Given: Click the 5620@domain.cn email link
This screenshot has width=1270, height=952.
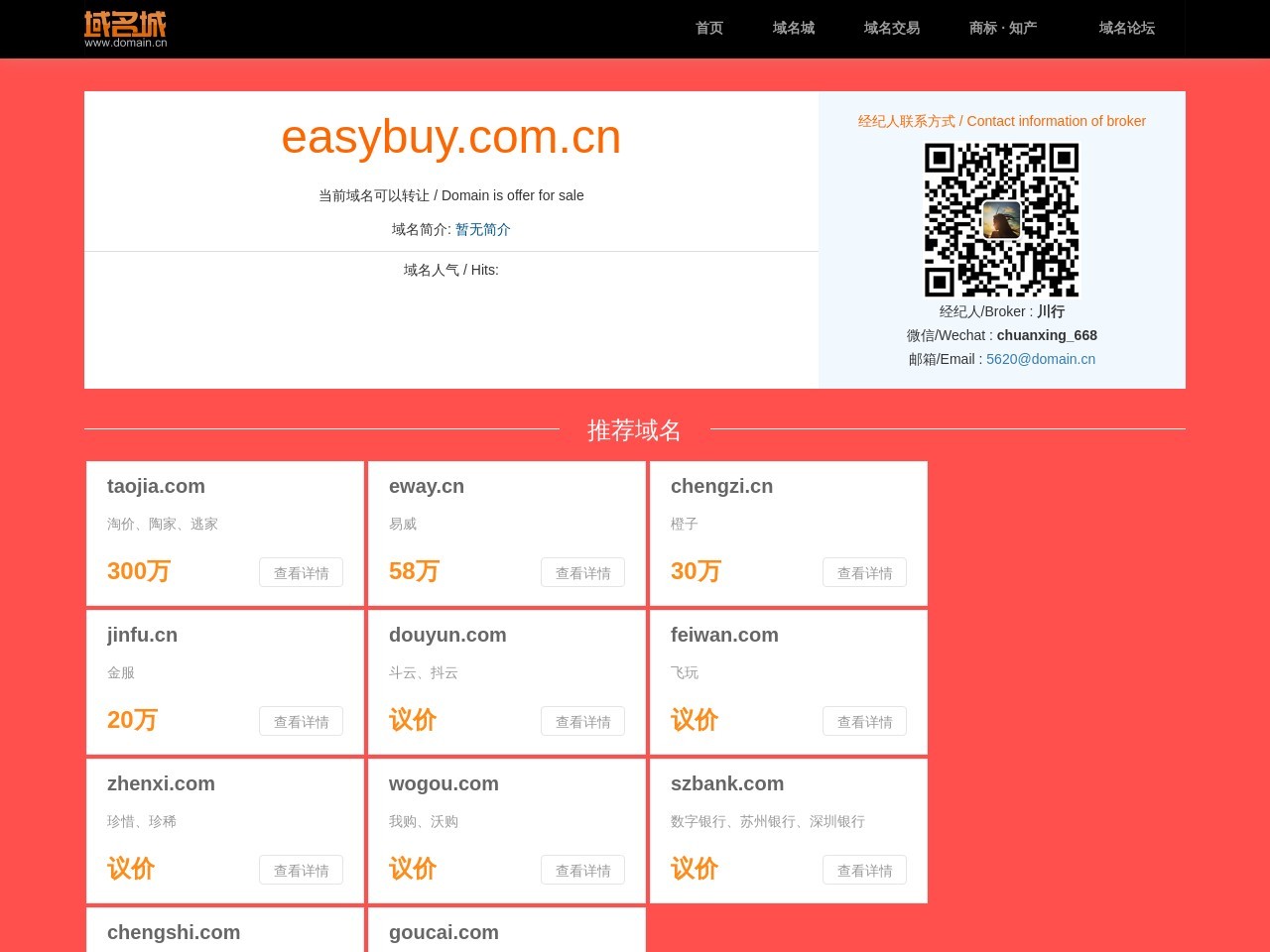Looking at the screenshot, I should (x=1041, y=359).
